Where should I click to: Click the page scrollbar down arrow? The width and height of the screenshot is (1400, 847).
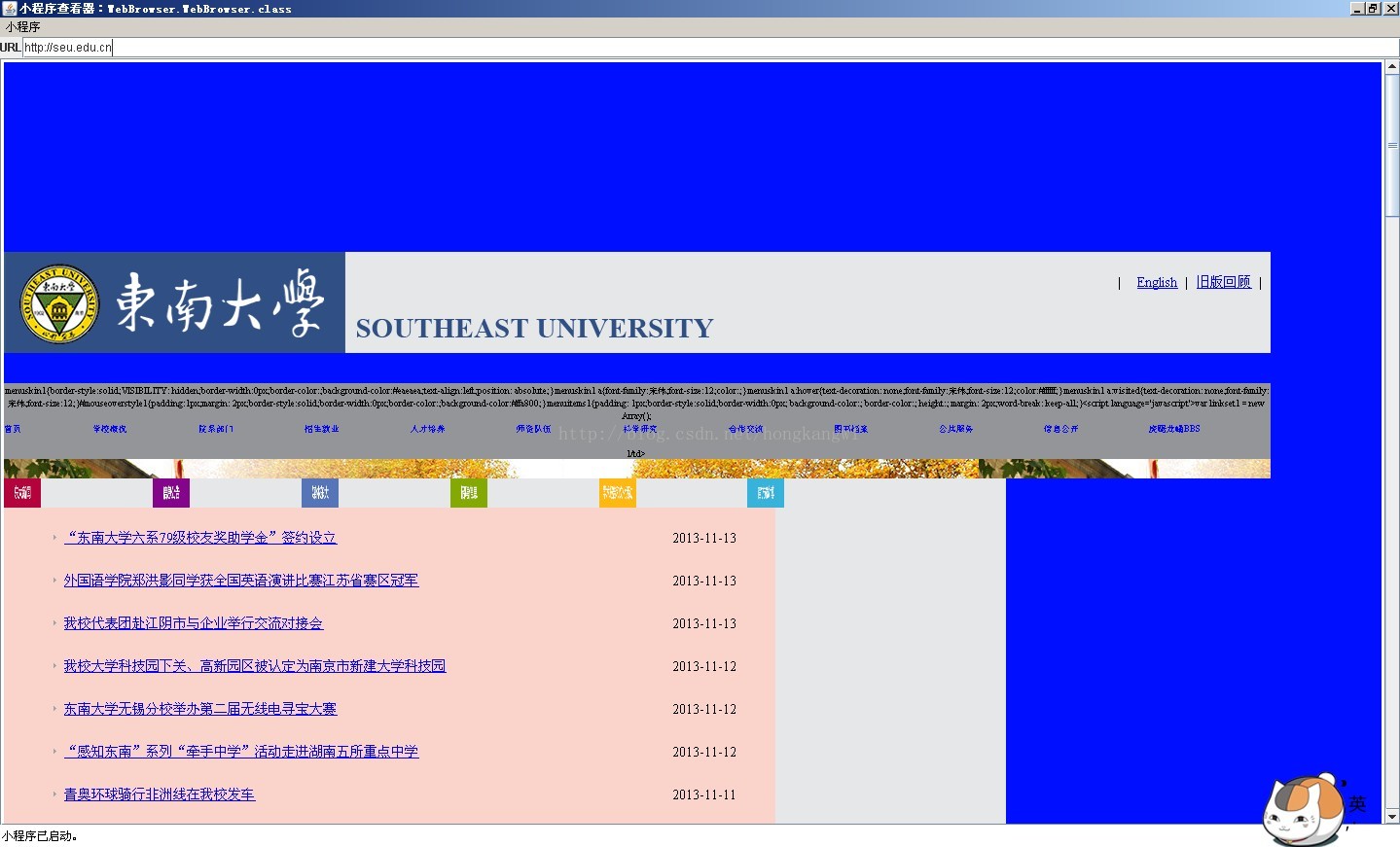[x=1392, y=817]
